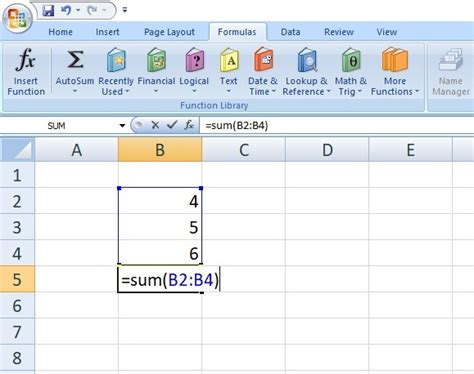Select column D header
Viewport: 474px width, 374px height.
pos(327,150)
